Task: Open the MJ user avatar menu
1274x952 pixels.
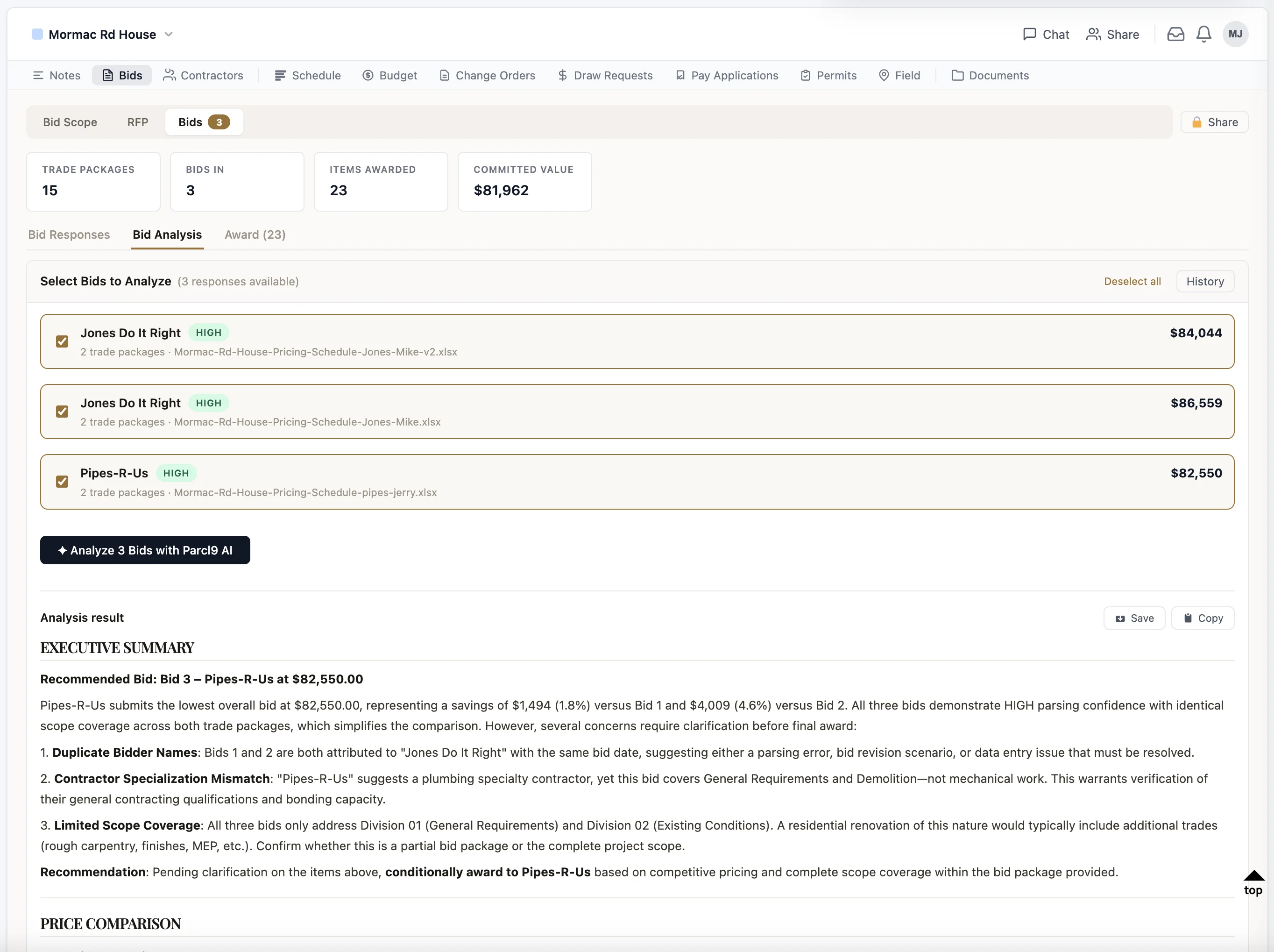Action: [1235, 34]
